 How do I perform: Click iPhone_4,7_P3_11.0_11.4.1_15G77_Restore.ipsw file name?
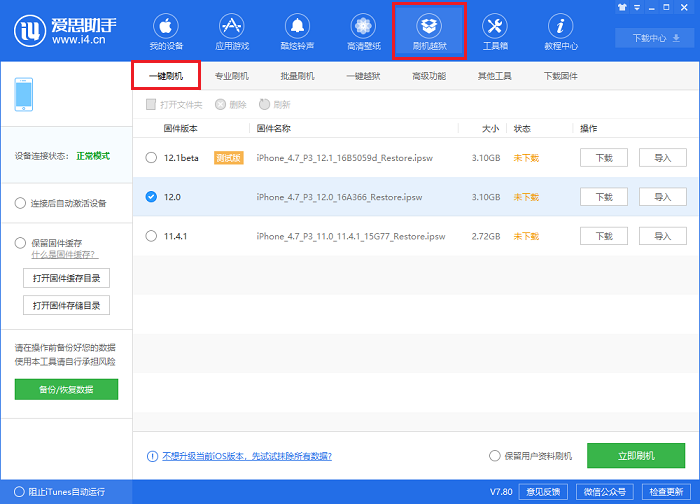[x=351, y=236]
